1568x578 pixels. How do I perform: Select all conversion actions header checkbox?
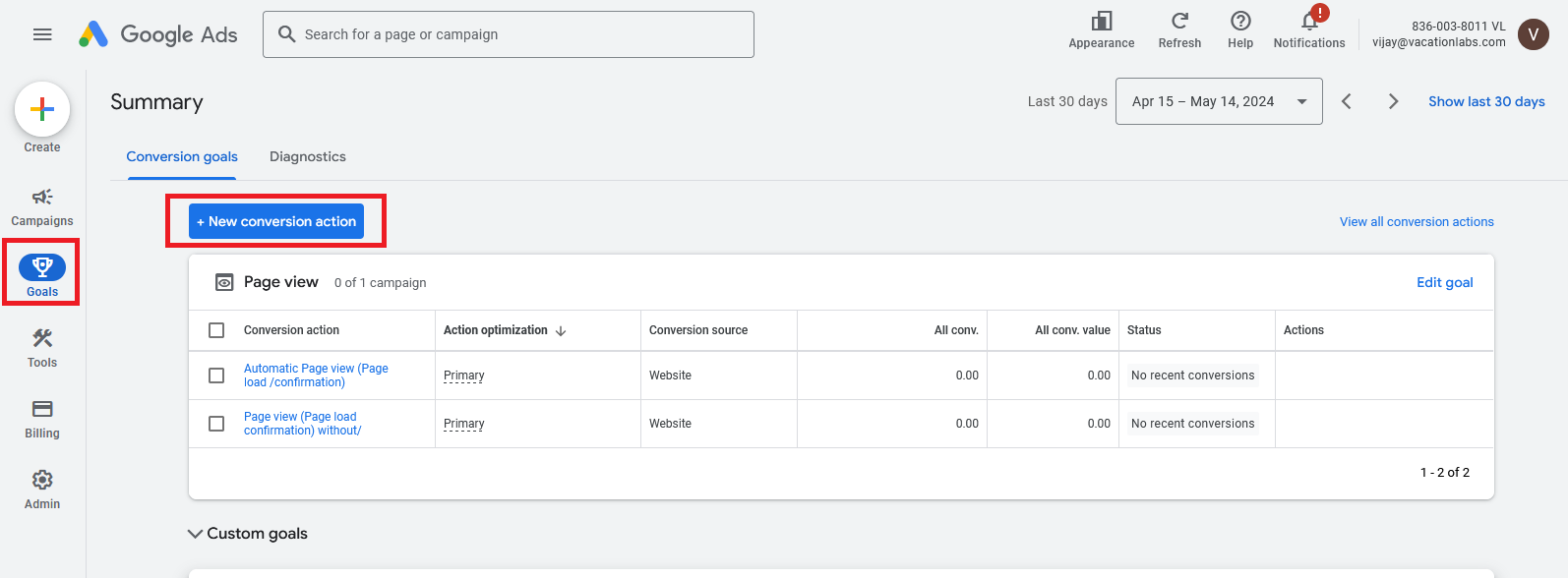(x=216, y=330)
